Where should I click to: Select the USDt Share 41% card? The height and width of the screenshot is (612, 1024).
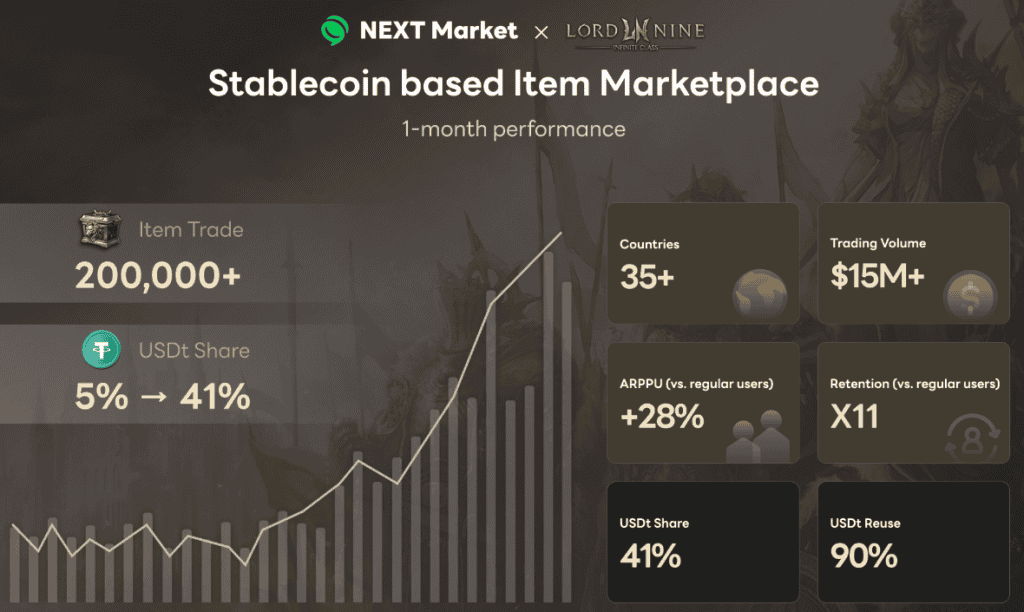703,541
